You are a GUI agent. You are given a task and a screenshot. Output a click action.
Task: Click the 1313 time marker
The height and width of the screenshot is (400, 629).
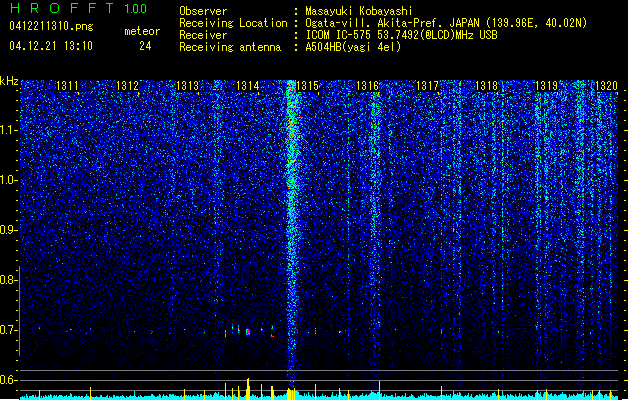(x=187, y=86)
